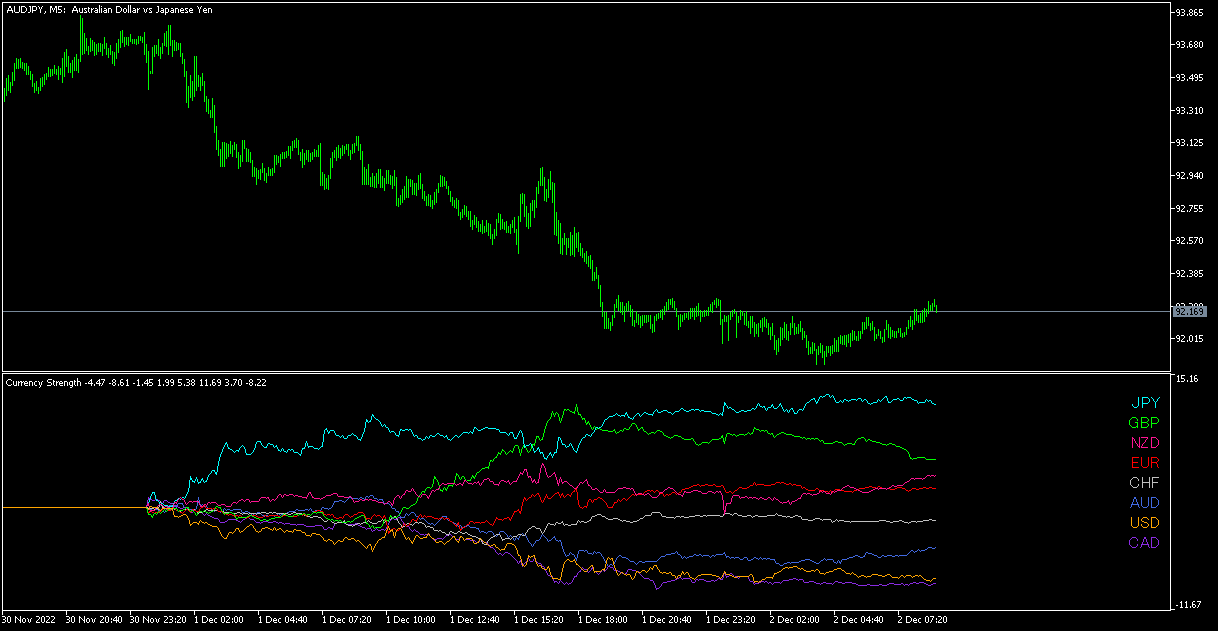
Task: Select the EUR legend label
Action: point(1144,463)
